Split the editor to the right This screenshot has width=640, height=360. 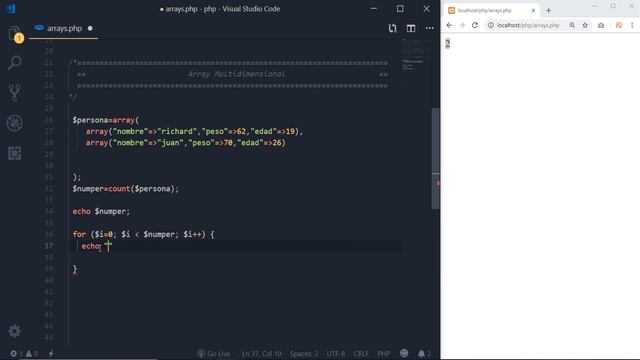pos(411,28)
